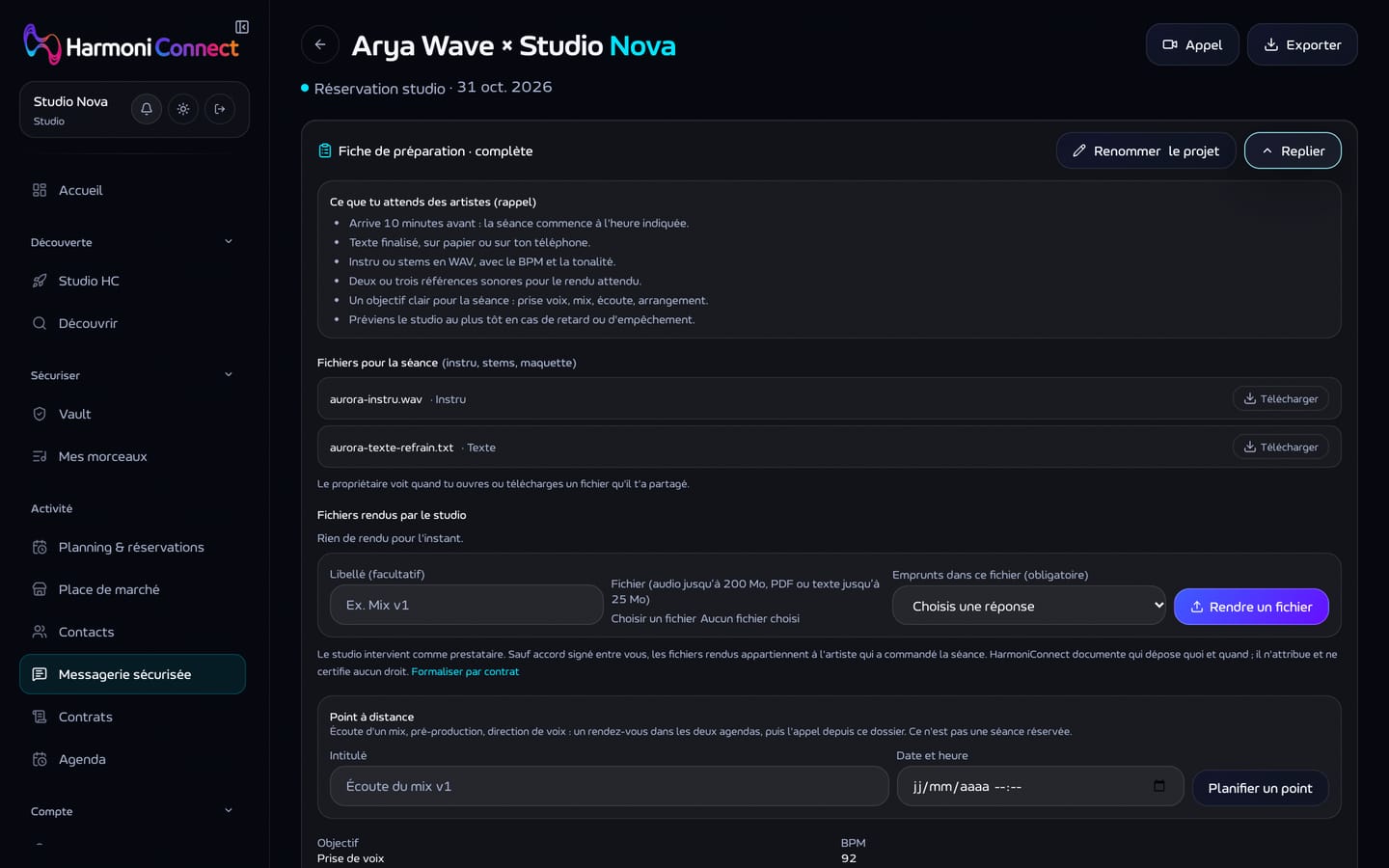Open Découvrir search page

pyautogui.click(x=132, y=323)
